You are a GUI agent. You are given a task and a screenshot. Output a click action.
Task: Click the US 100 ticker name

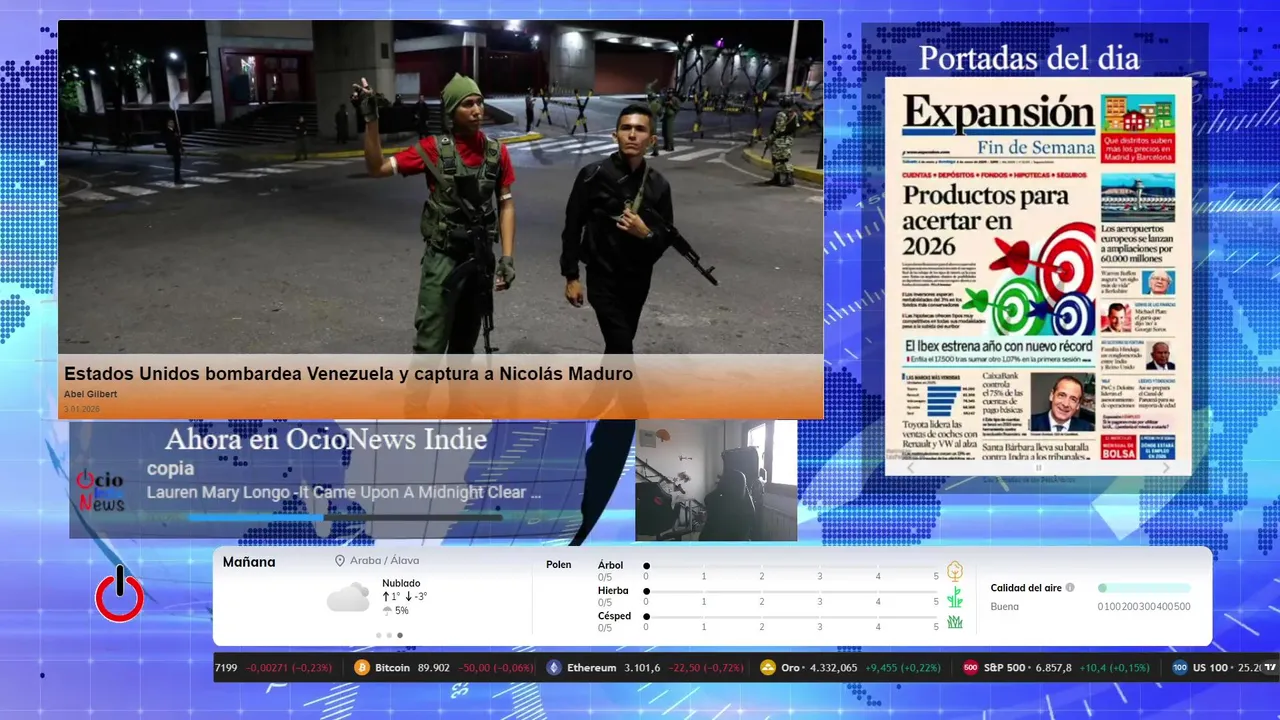(1211, 668)
